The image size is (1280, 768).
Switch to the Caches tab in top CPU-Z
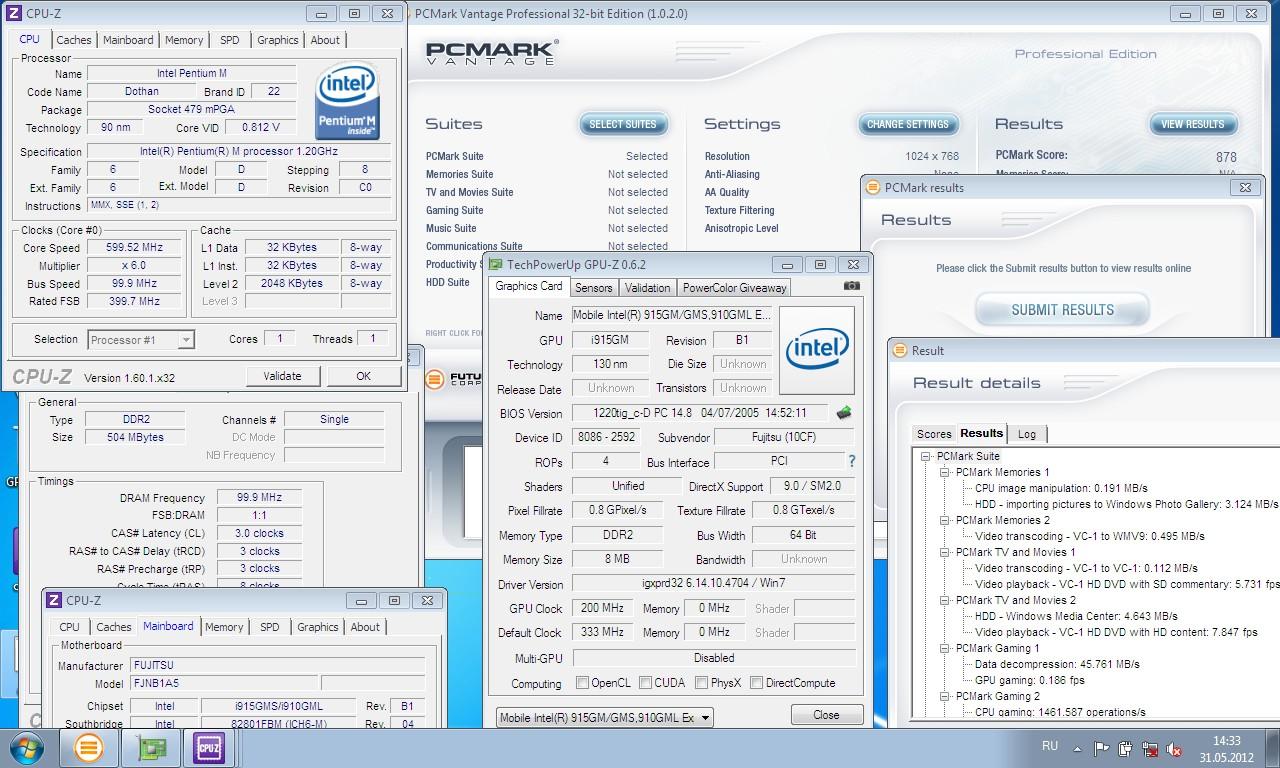click(x=74, y=40)
